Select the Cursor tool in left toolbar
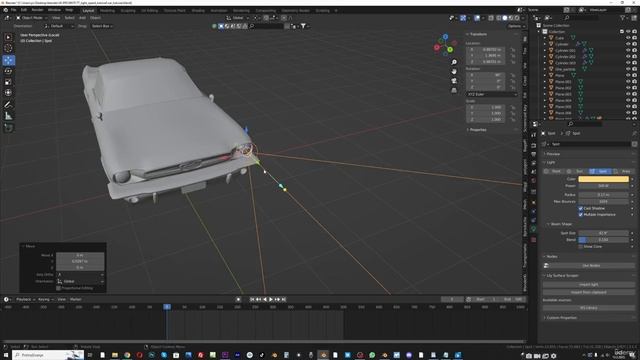 pyautogui.click(x=9, y=48)
